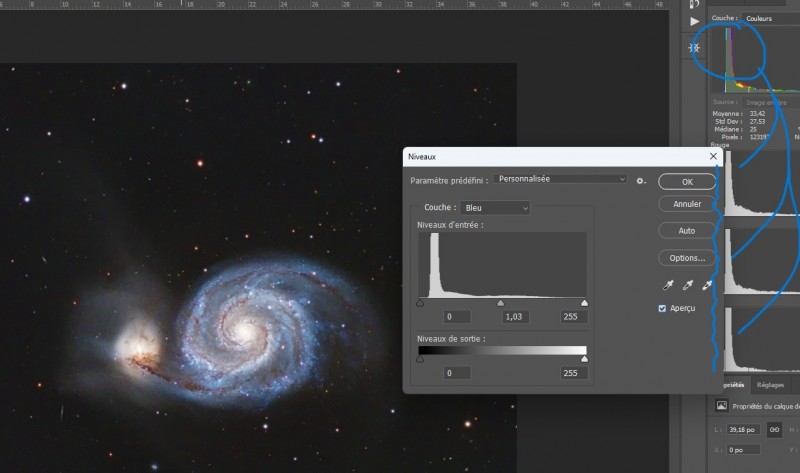Click the Propriétés du calque label

pyautogui.click(x=766, y=406)
